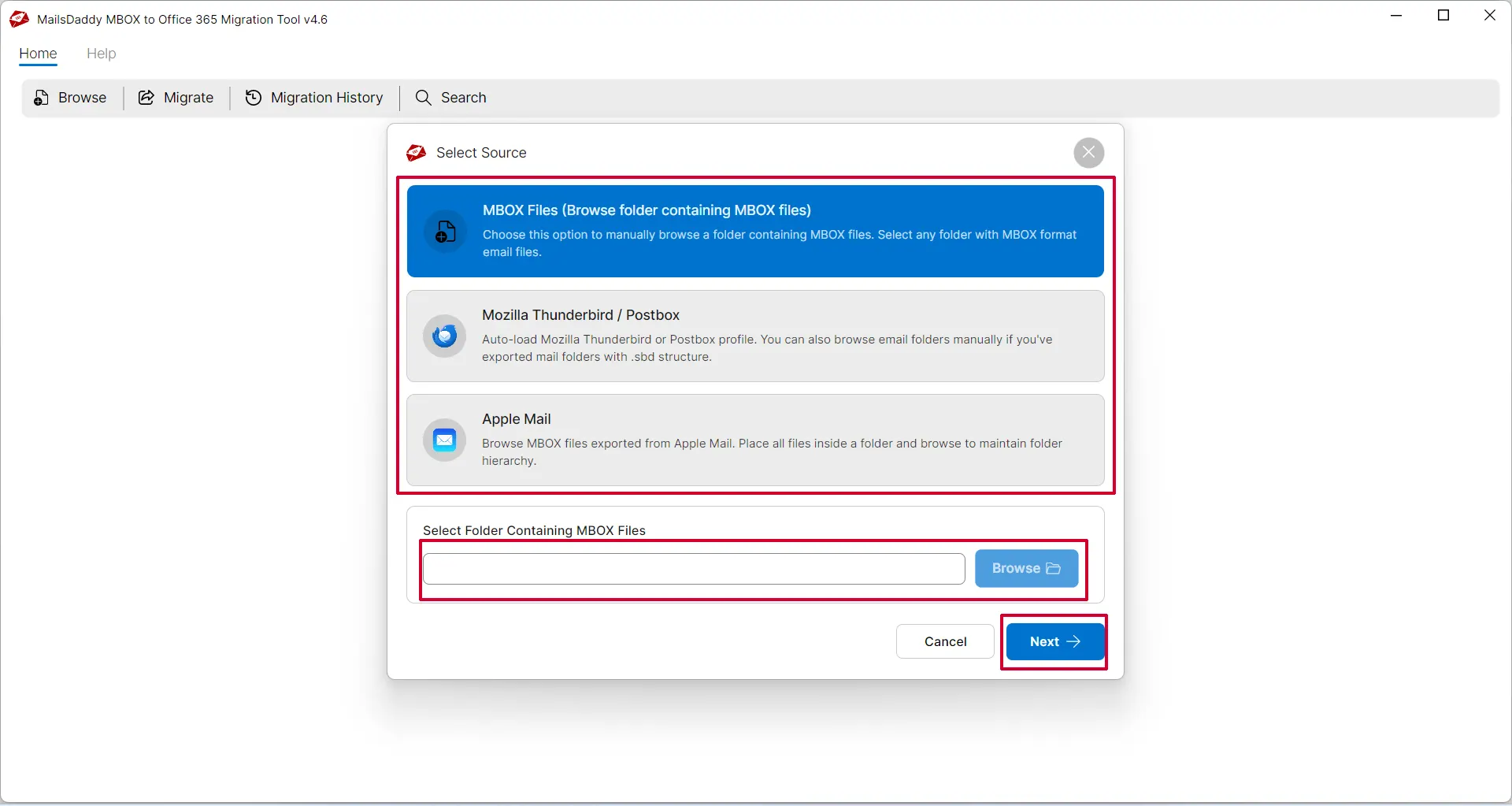Click the MBOX Files document icon

445,232
